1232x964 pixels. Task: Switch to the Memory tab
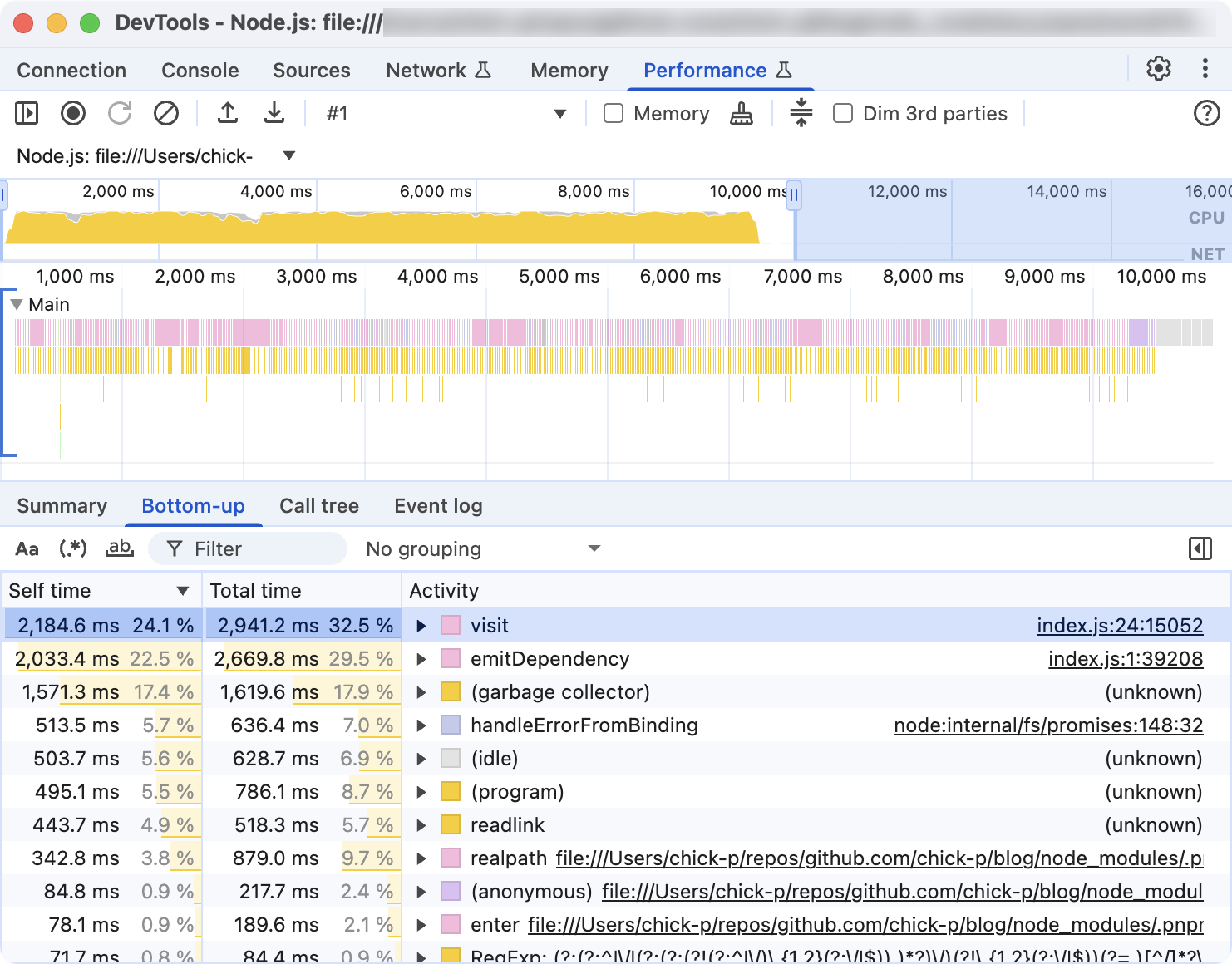coord(569,71)
